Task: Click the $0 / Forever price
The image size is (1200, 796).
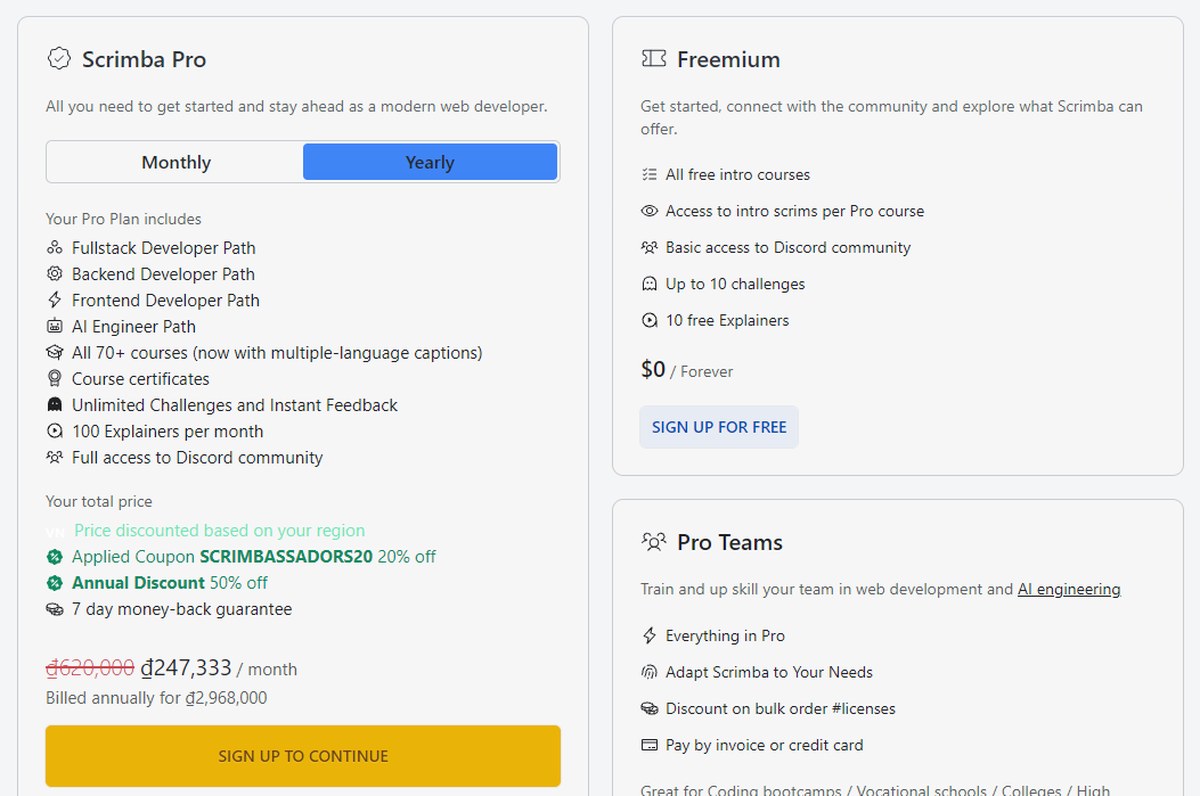Action: coord(687,370)
